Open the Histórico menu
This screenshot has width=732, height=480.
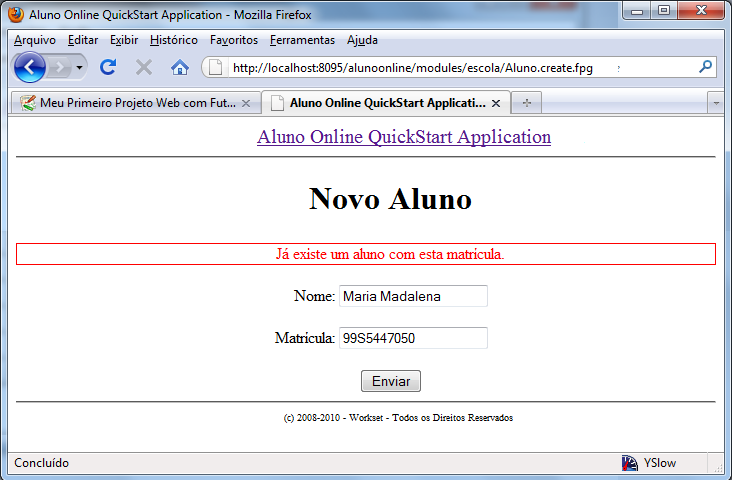coord(174,40)
